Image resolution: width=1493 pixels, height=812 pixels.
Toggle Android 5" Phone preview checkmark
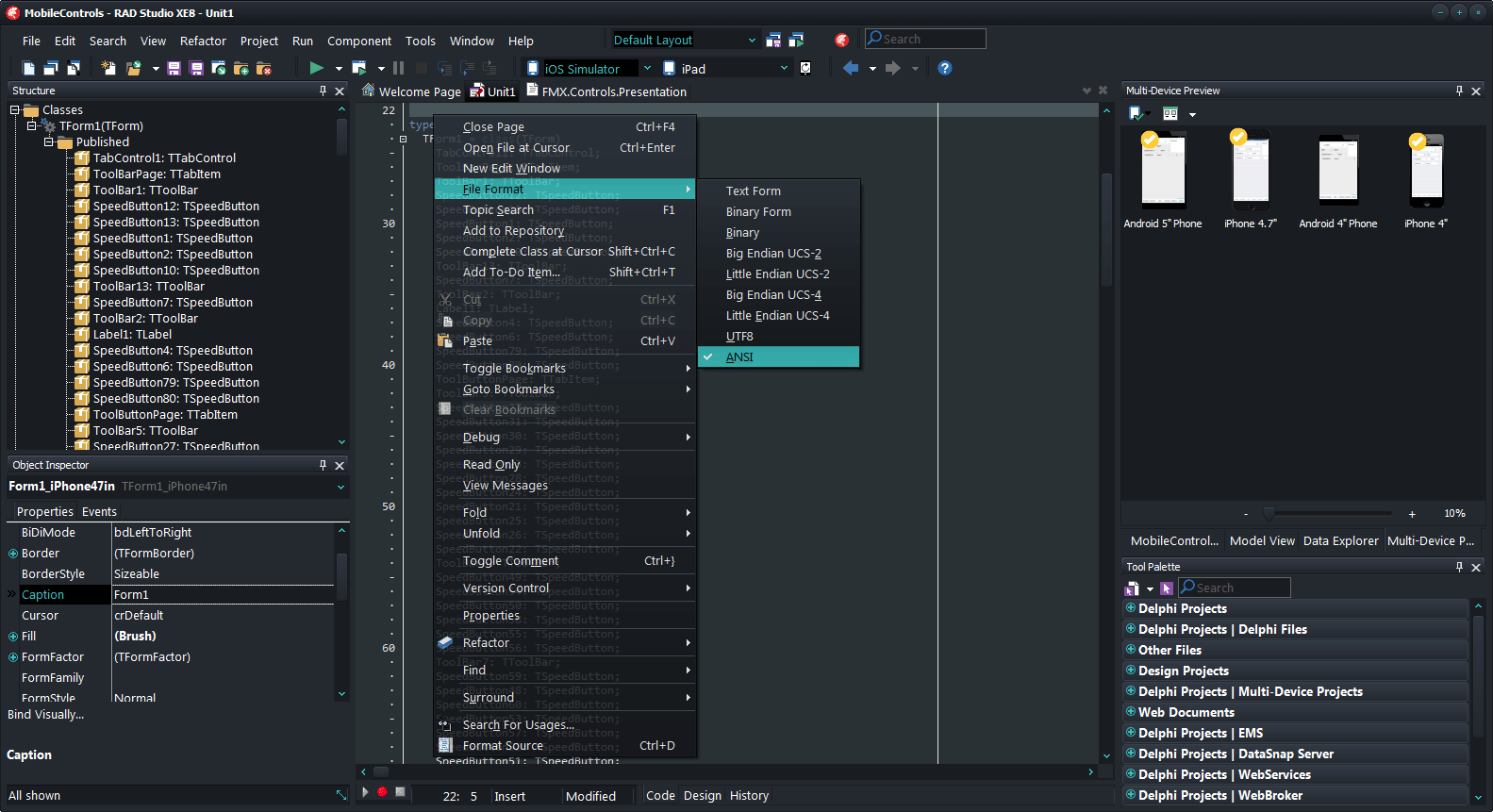(x=1150, y=140)
